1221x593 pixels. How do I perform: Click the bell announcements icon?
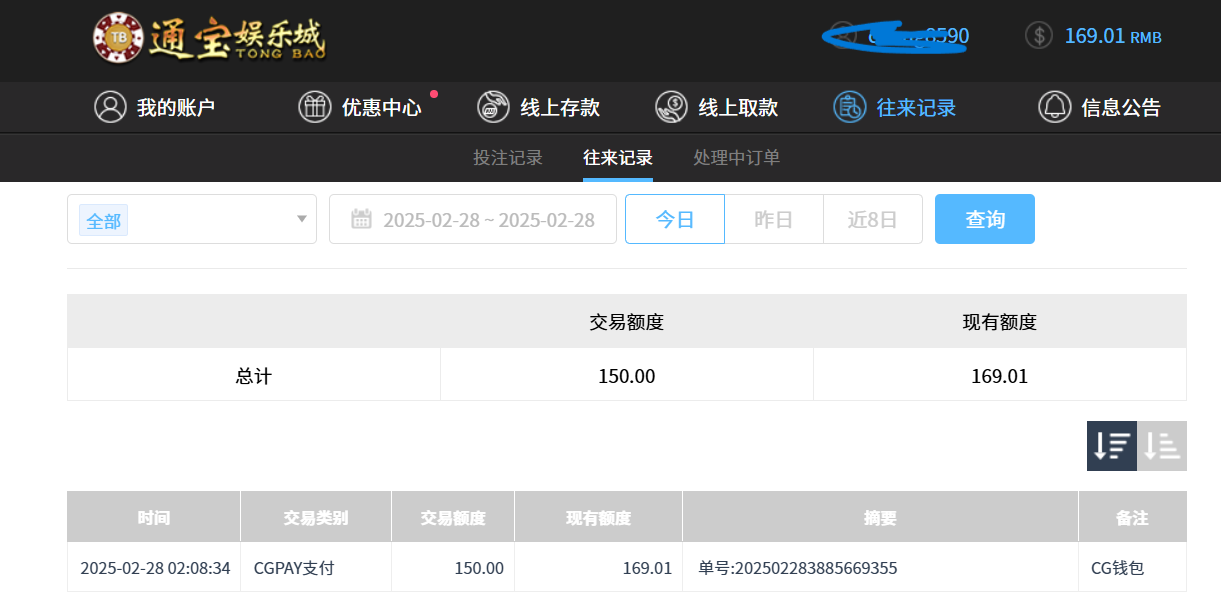click(x=1054, y=107)
